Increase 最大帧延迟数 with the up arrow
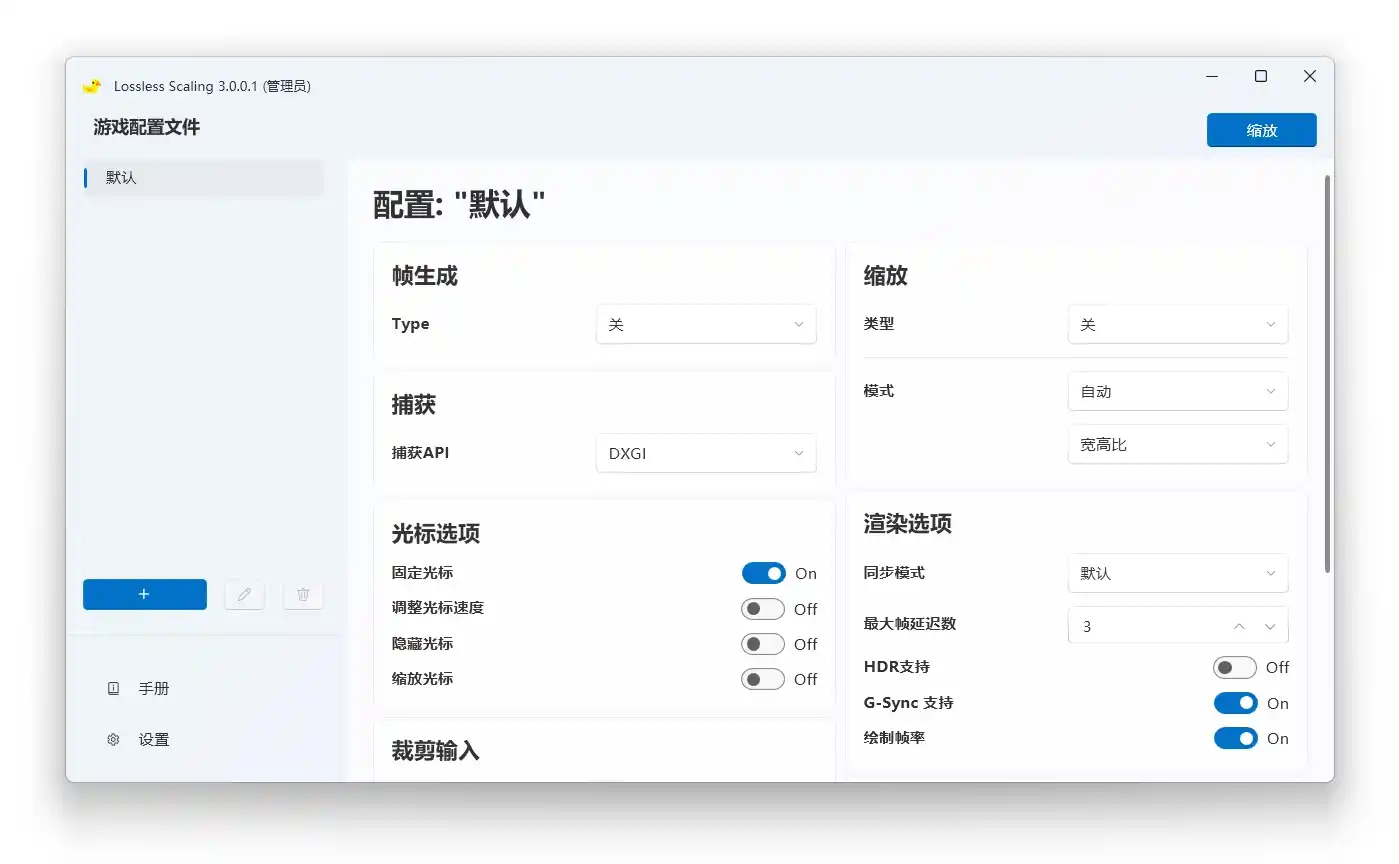 (1239, 626)
